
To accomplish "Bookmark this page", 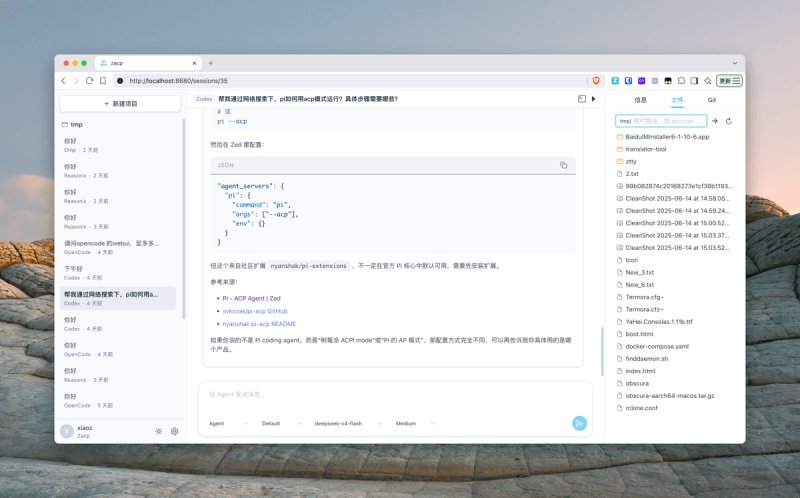I will tap(103, 81).
